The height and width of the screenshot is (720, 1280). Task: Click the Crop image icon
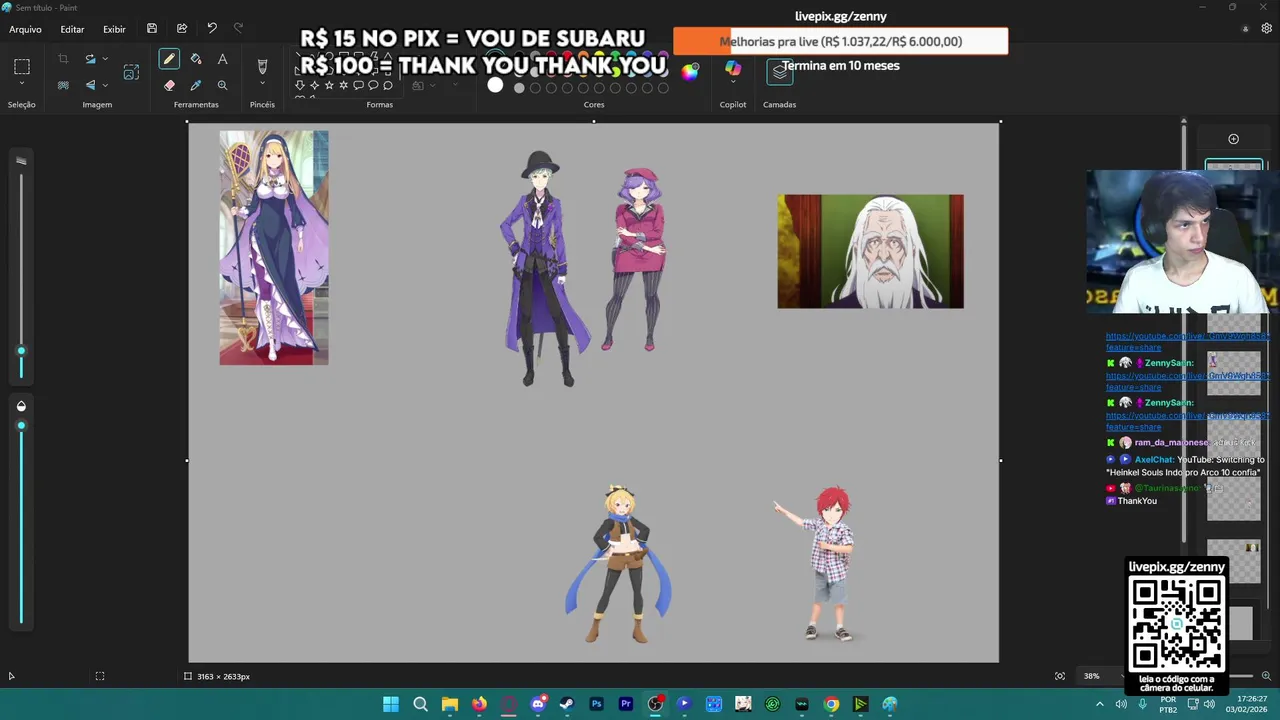click(63, 60)
